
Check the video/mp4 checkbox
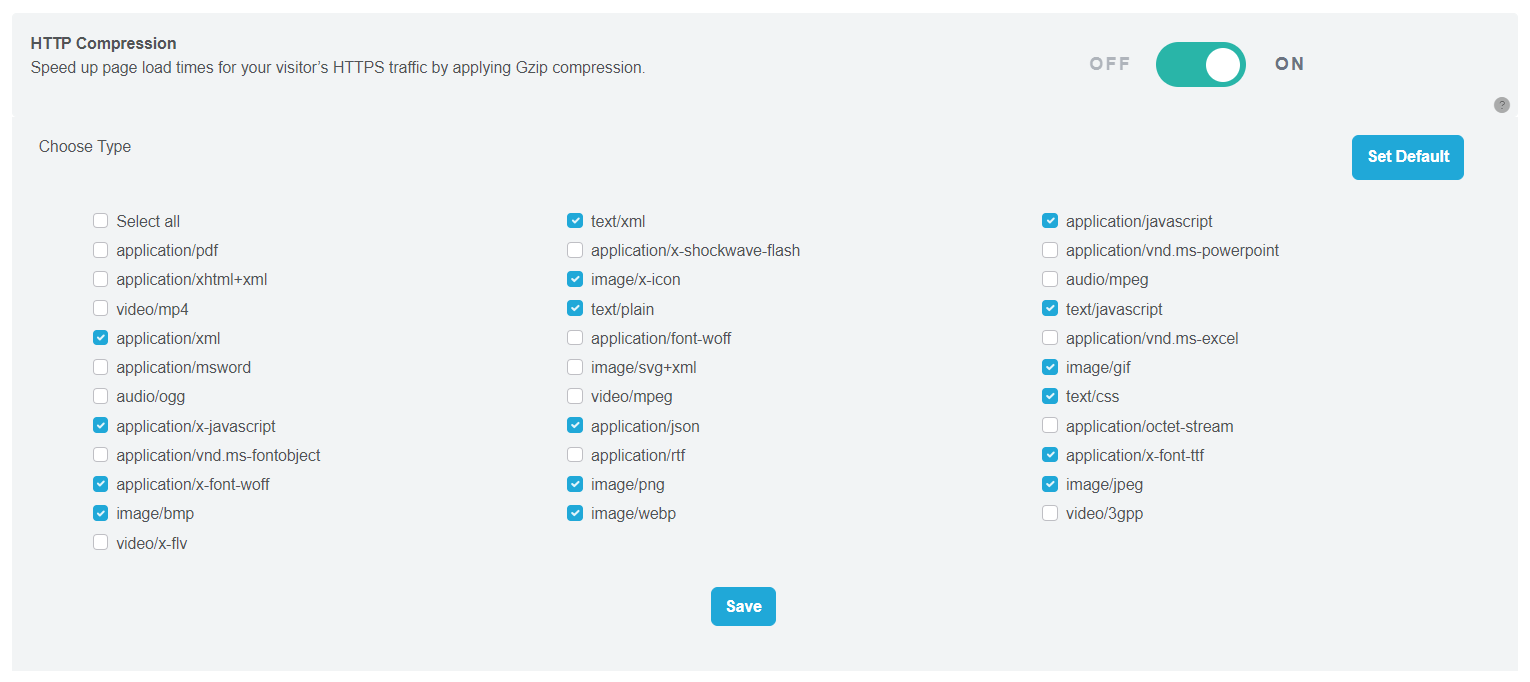[100, 309]
